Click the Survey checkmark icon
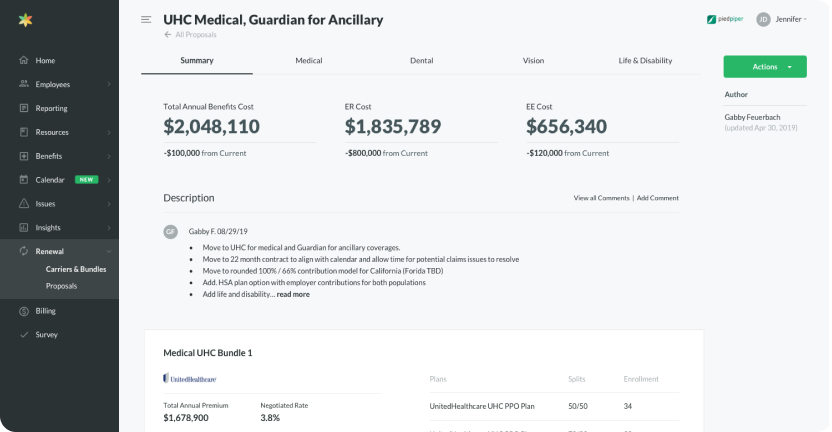 click(x=23, y=334)
